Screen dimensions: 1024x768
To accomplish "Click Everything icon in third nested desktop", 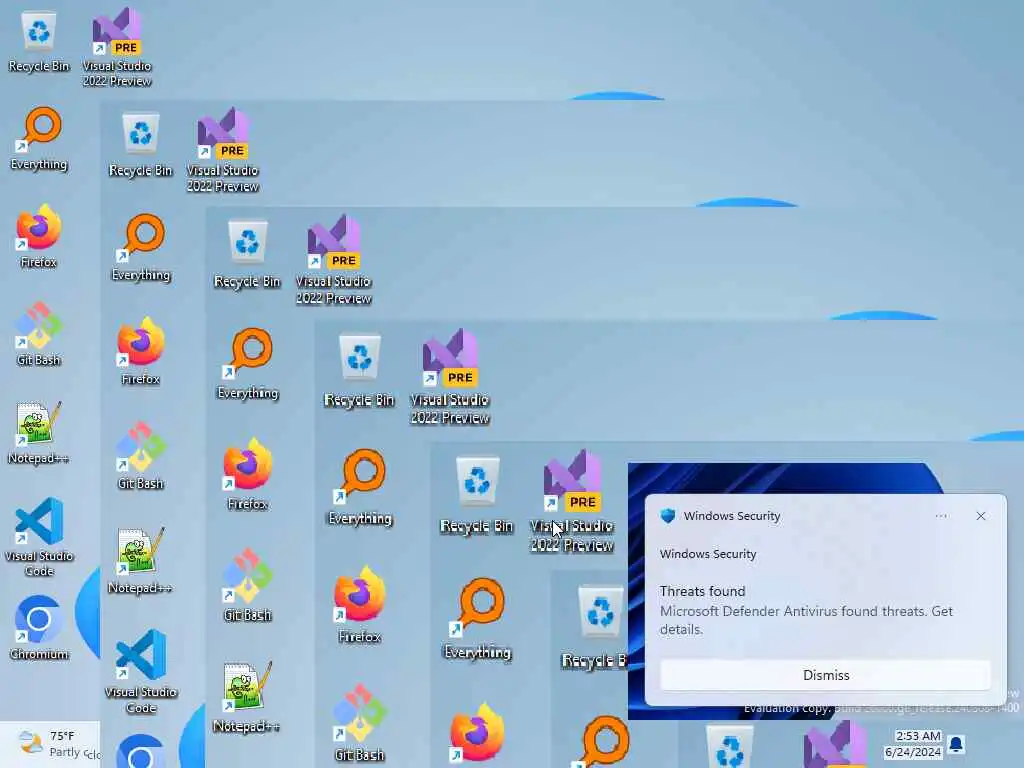I will tap(248, 364).
